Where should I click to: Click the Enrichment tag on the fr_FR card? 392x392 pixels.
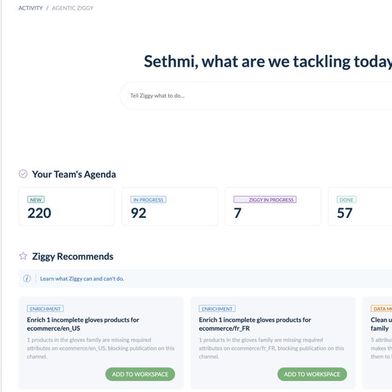click(x=217, y=309)
